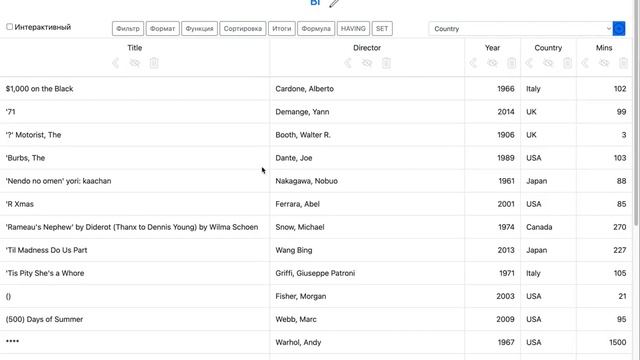Click the Director column header
The height and width of the screenshot is (360, 640).
[x=367, y=48]
